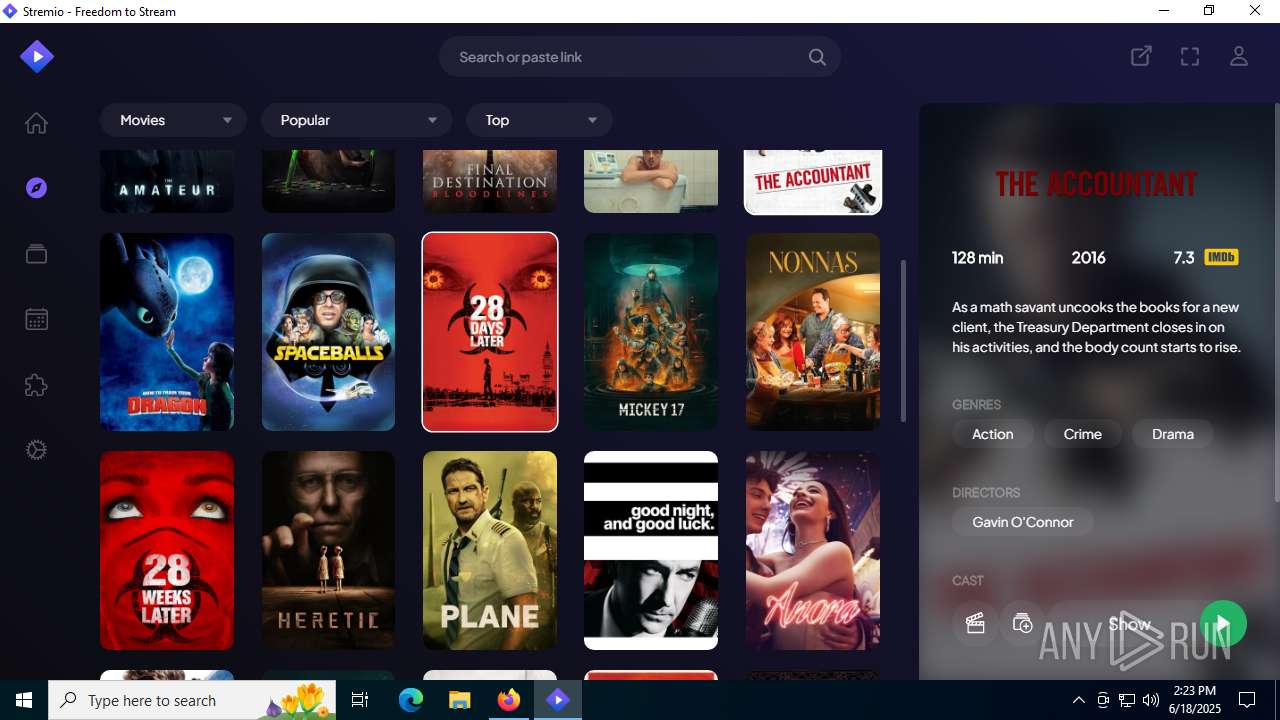Open the Library sidebar icon
Screen dimensions: 1280x720
pyautogui.click(x=36, y=254)
